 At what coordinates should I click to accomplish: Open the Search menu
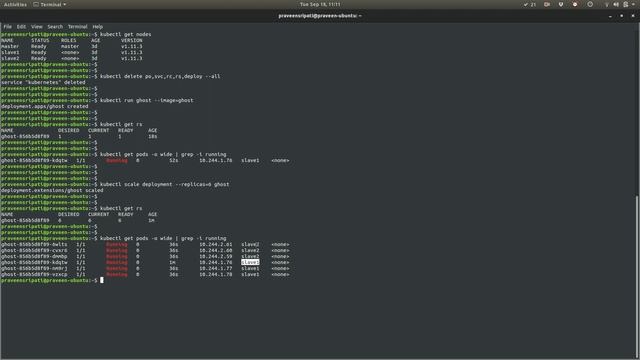click(55, 27)
